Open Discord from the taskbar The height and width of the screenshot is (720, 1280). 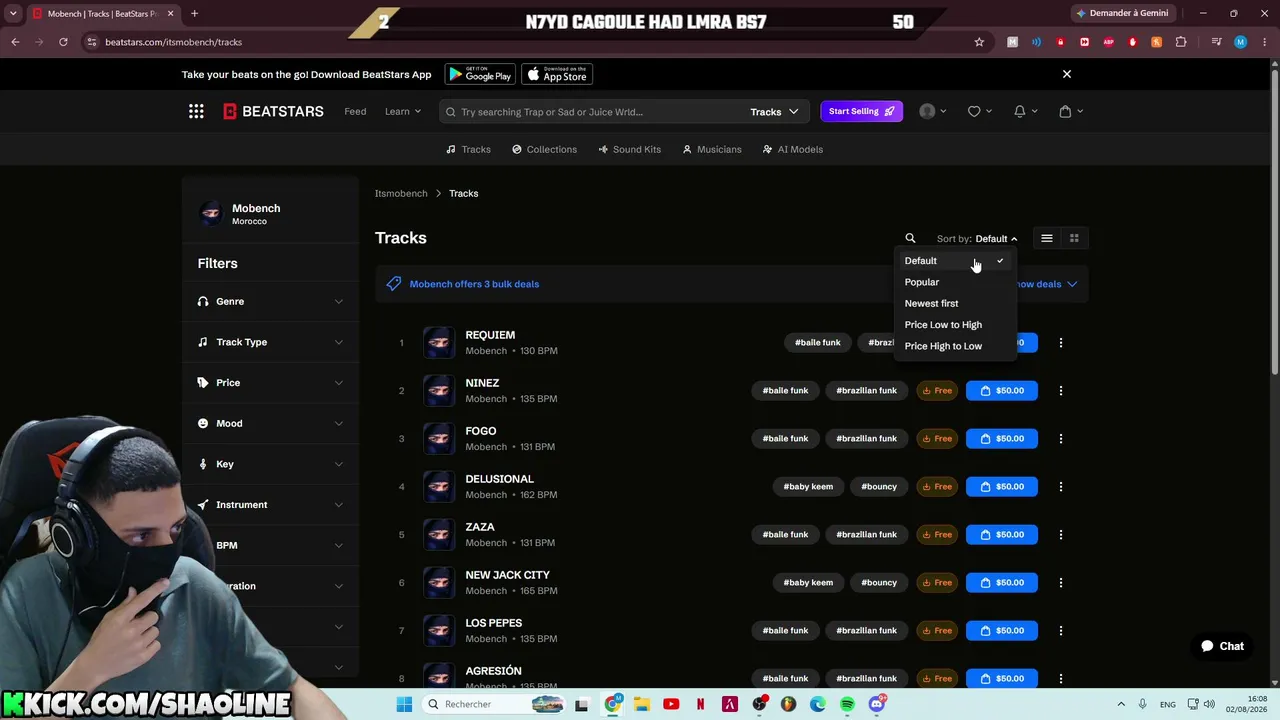point(877,704)
